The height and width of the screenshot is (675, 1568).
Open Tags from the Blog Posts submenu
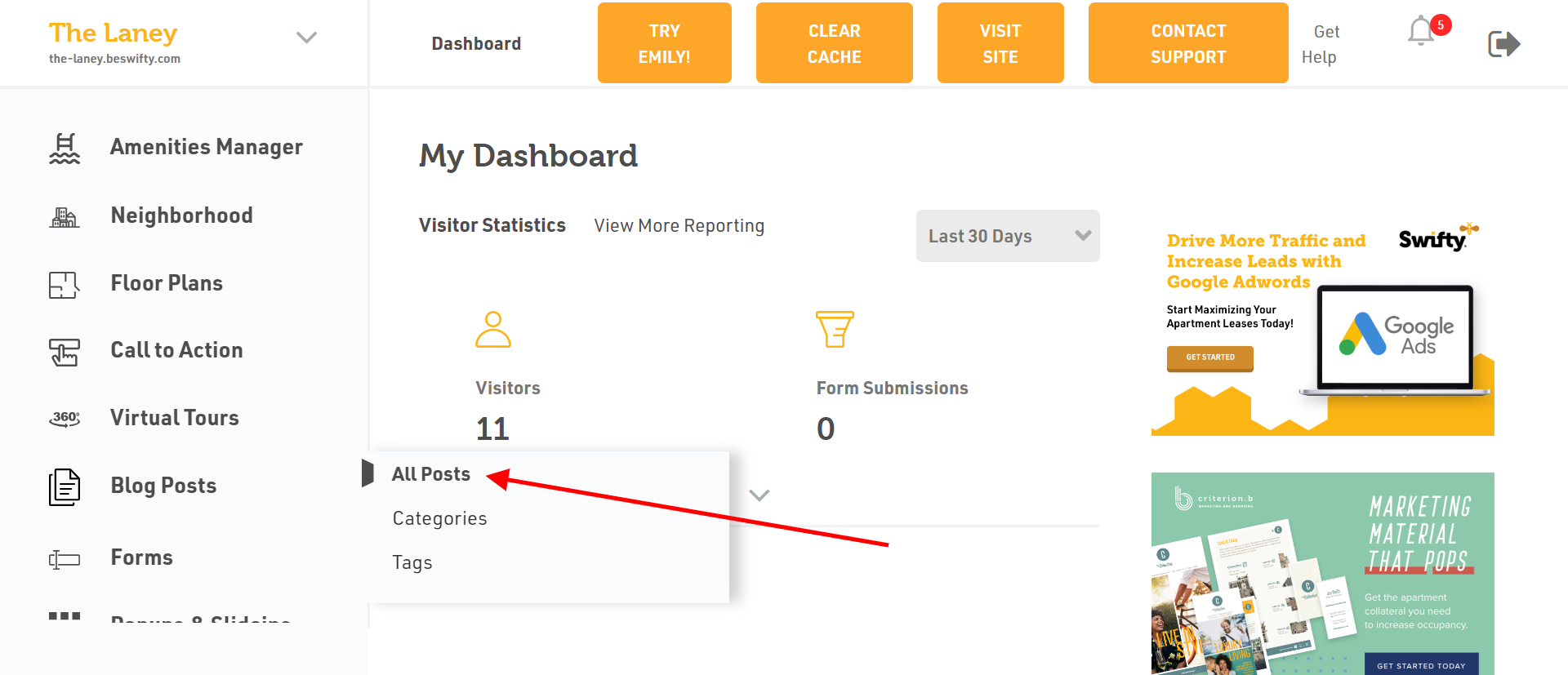(x=412, y=562)
